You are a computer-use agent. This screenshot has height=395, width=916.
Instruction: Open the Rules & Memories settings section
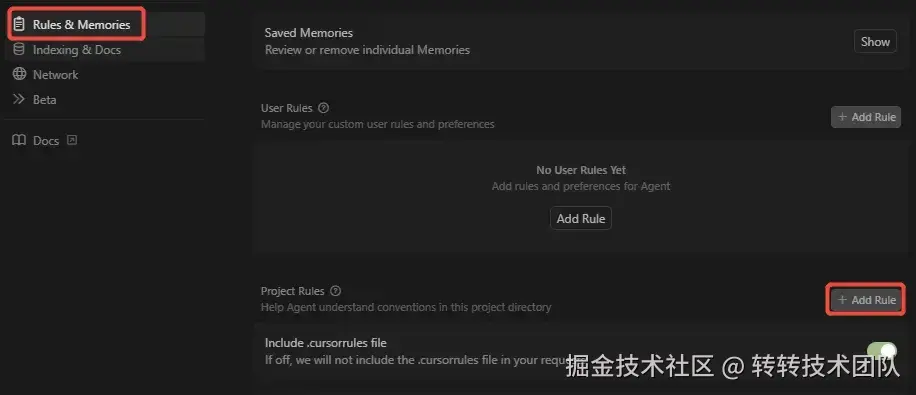pos(105,25)
